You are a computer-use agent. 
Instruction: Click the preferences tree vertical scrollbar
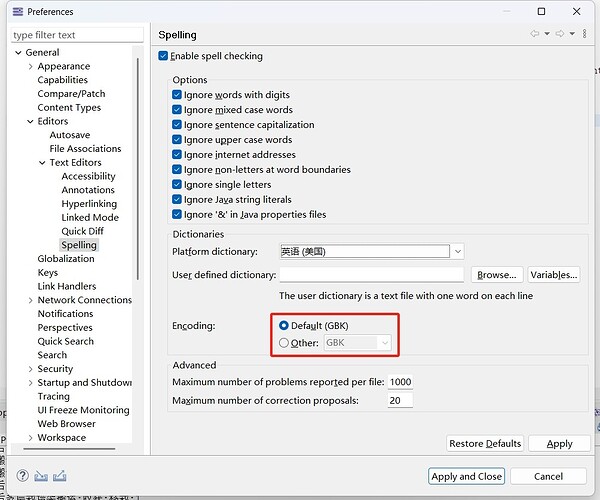[138, 168]
